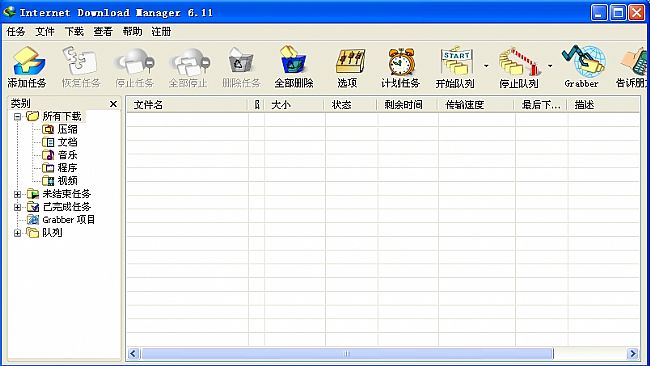The height and width of the screenshot is (366, 650).
Task: Sort by the 剩余时间 column header
Action: pos(408,105)
